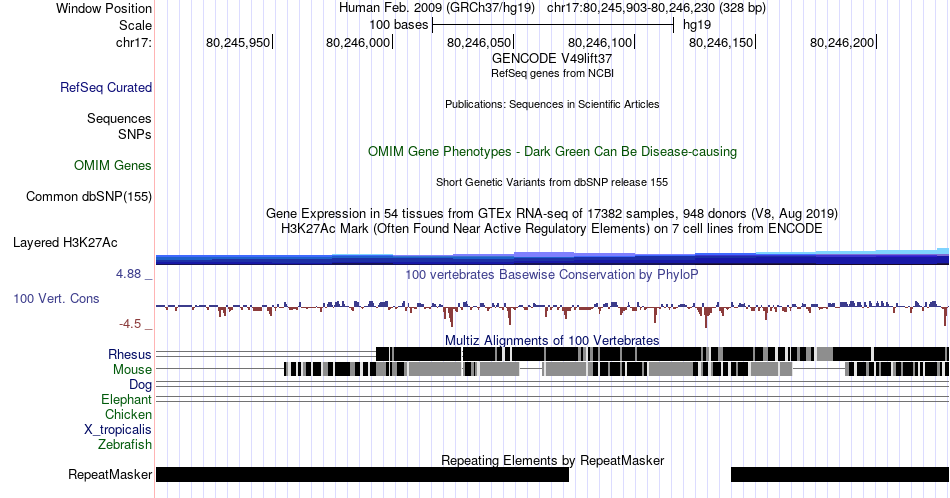Click the Scale label on the left

(x=135, y=25)
